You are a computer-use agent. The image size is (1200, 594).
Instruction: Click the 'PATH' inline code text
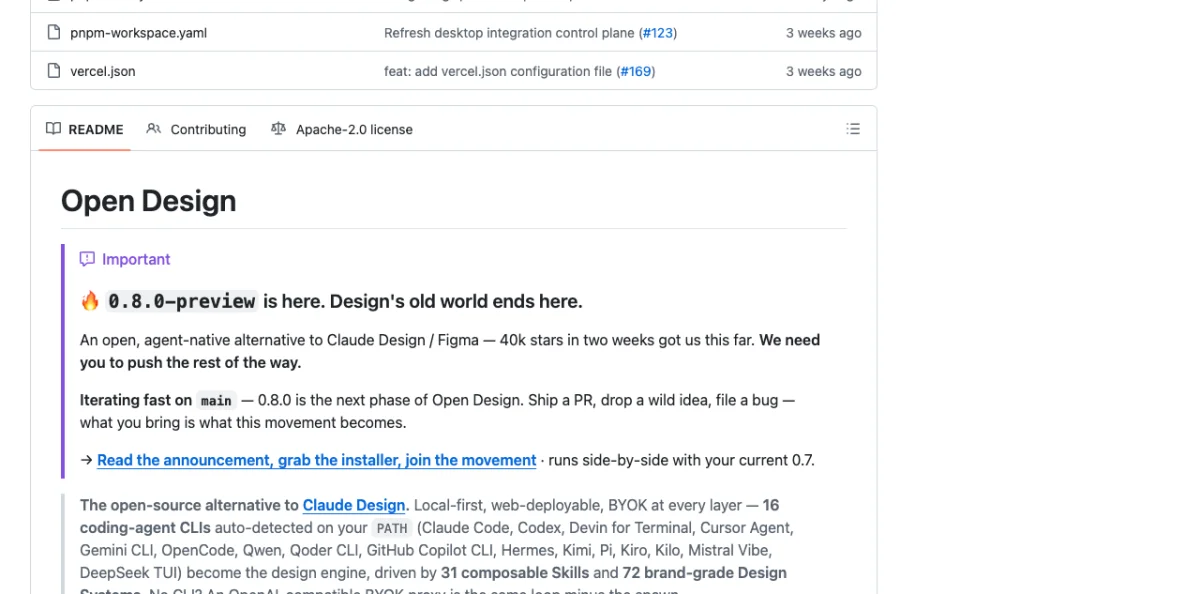pos(391,528)
